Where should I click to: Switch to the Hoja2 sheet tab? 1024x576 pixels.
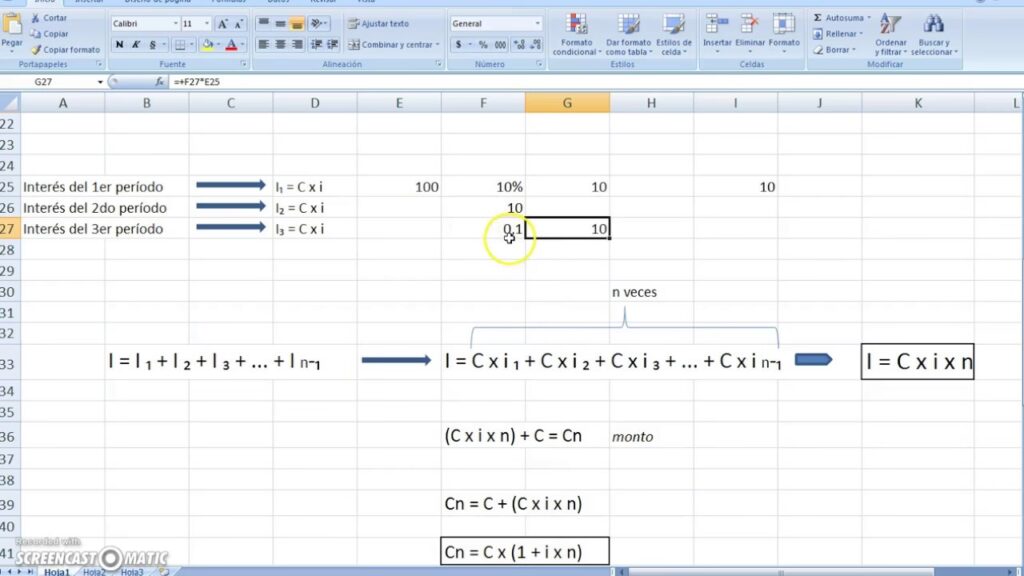[x=93, y=571]
